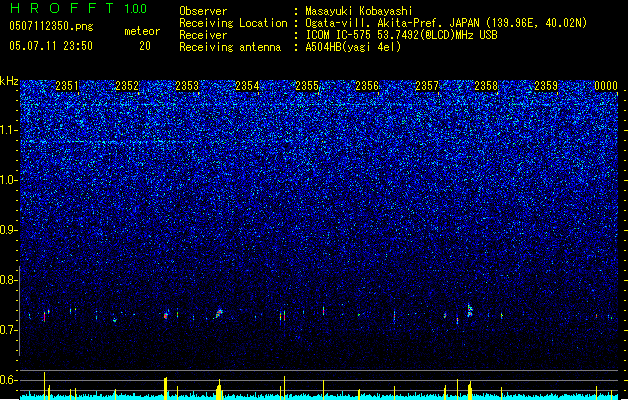The image size is (629, 400).
Task: Click the 0.6 frequency axis label
Action: (8, 380)
